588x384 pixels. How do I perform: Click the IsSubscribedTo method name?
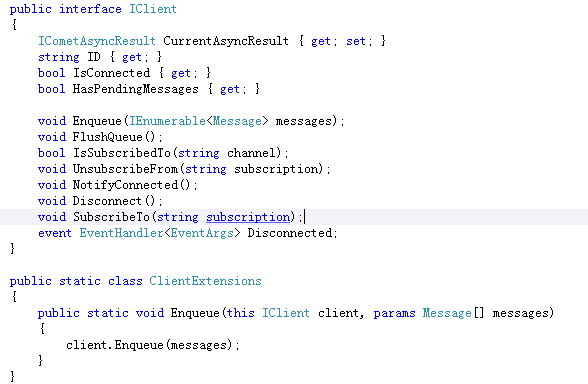[x=122, y=153]
